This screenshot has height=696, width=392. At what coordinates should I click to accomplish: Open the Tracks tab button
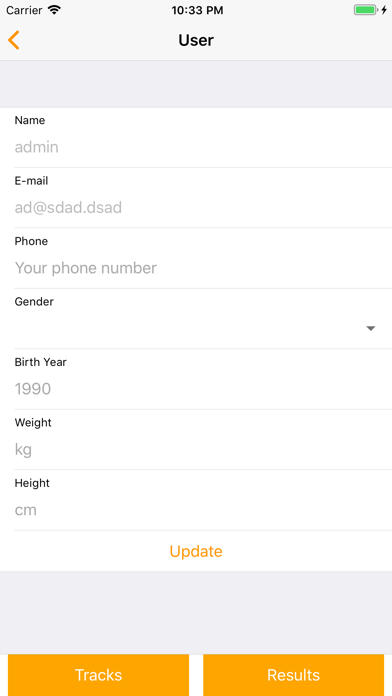[x=99, y=675]
